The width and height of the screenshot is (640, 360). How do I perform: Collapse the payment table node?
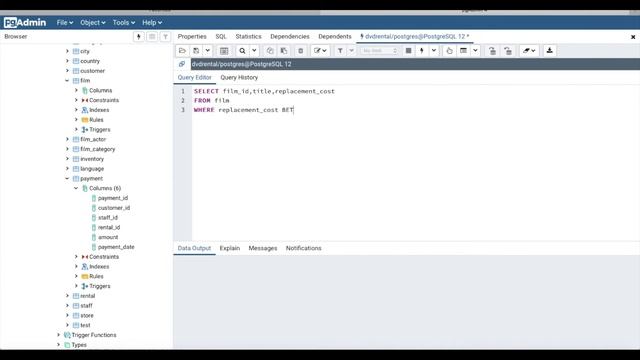pyautogui.click(x=67, y=178)
